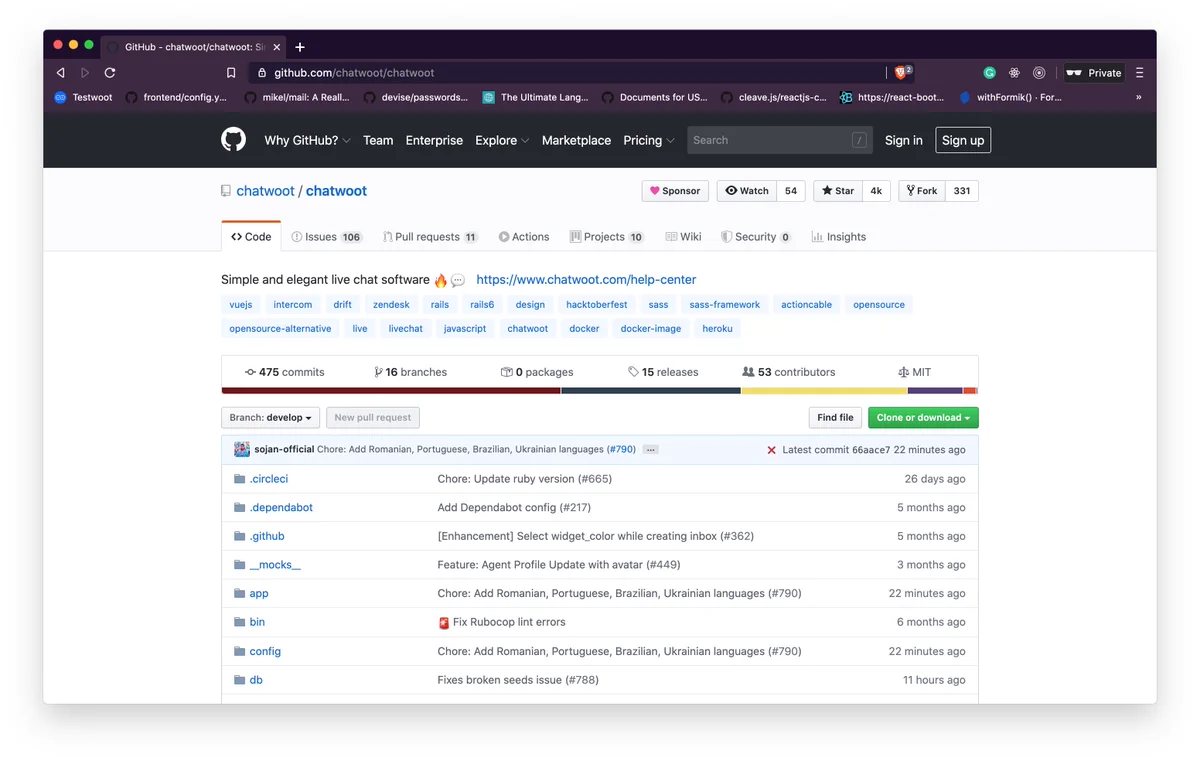View the 15 releases link
Viewport: 1200px width, 761px height.
663,372
